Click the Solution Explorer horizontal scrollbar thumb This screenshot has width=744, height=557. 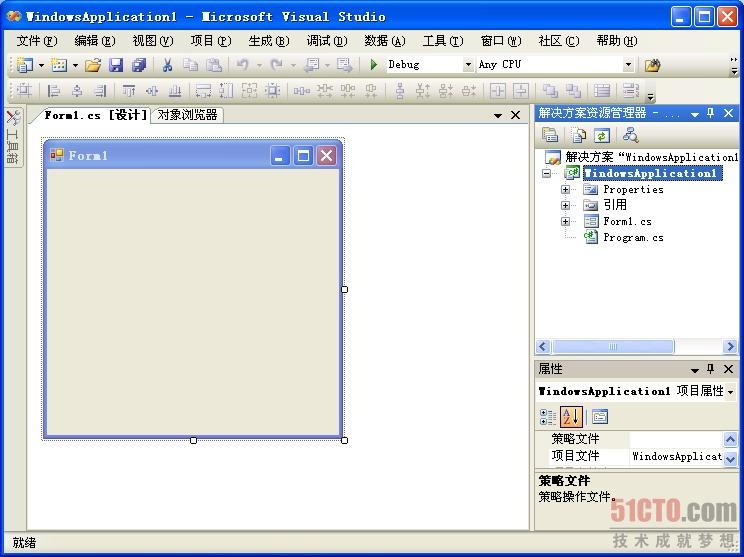(x=613, y=346)
